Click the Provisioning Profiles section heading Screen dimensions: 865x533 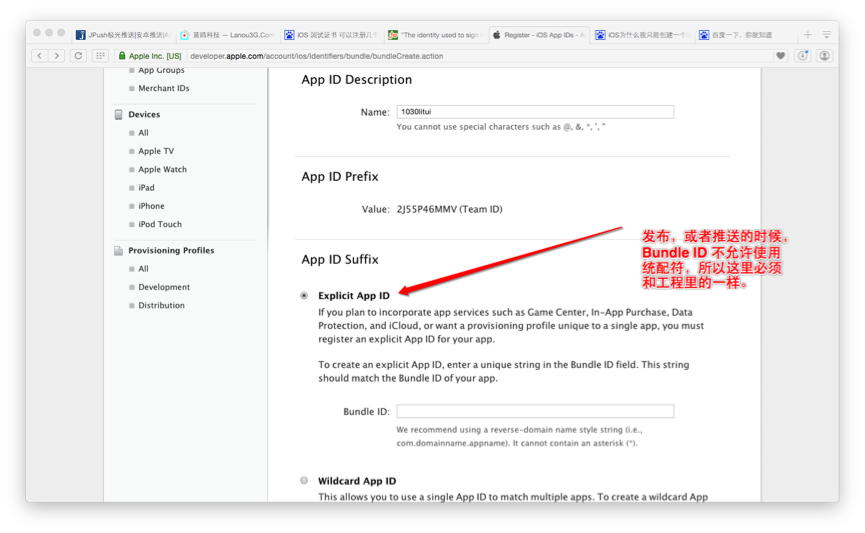click(x=171, y=250)
